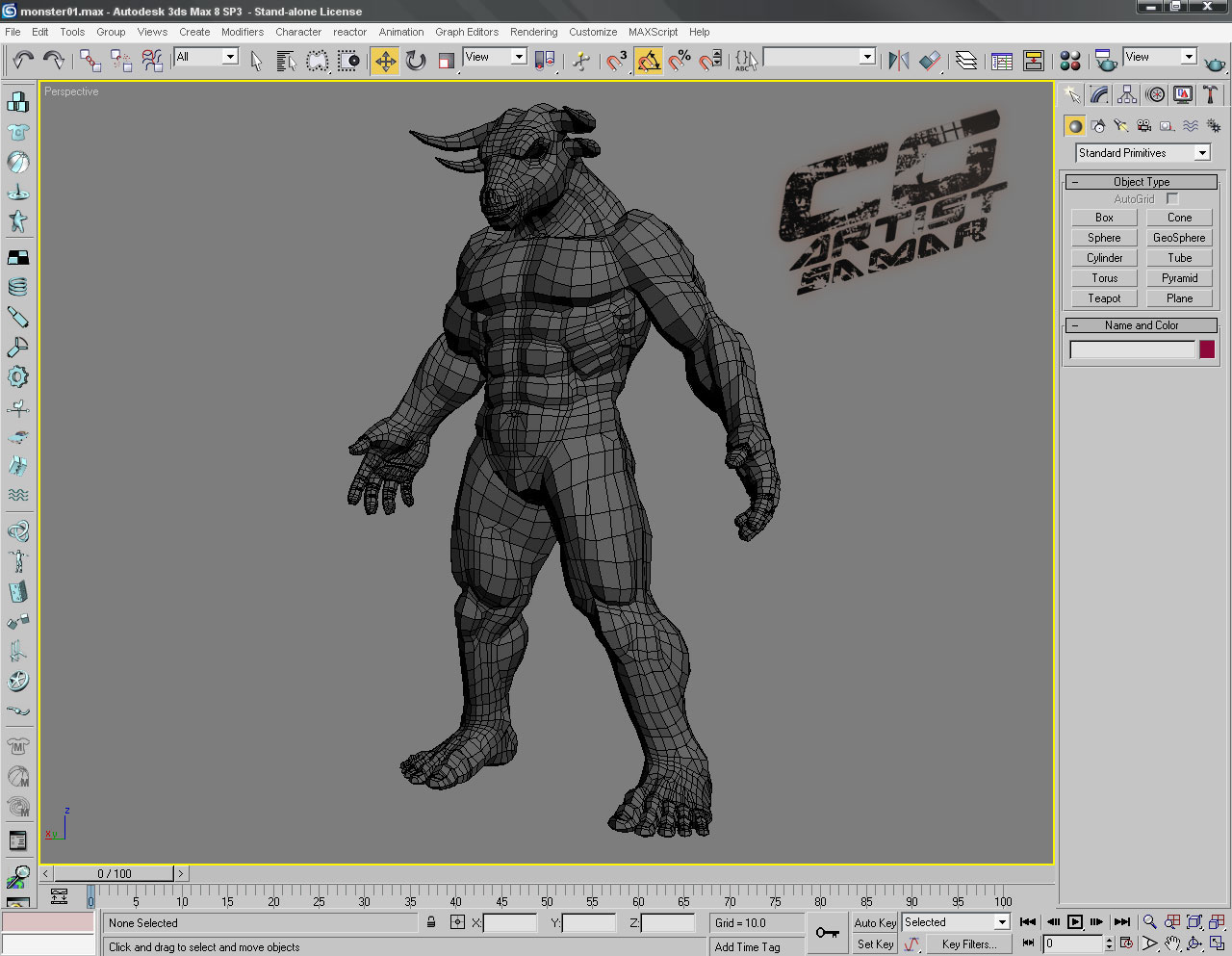Open the Rendering menu
This screenshot has height=956, width=1232.
pyautogui.click(x=533, y=32)
